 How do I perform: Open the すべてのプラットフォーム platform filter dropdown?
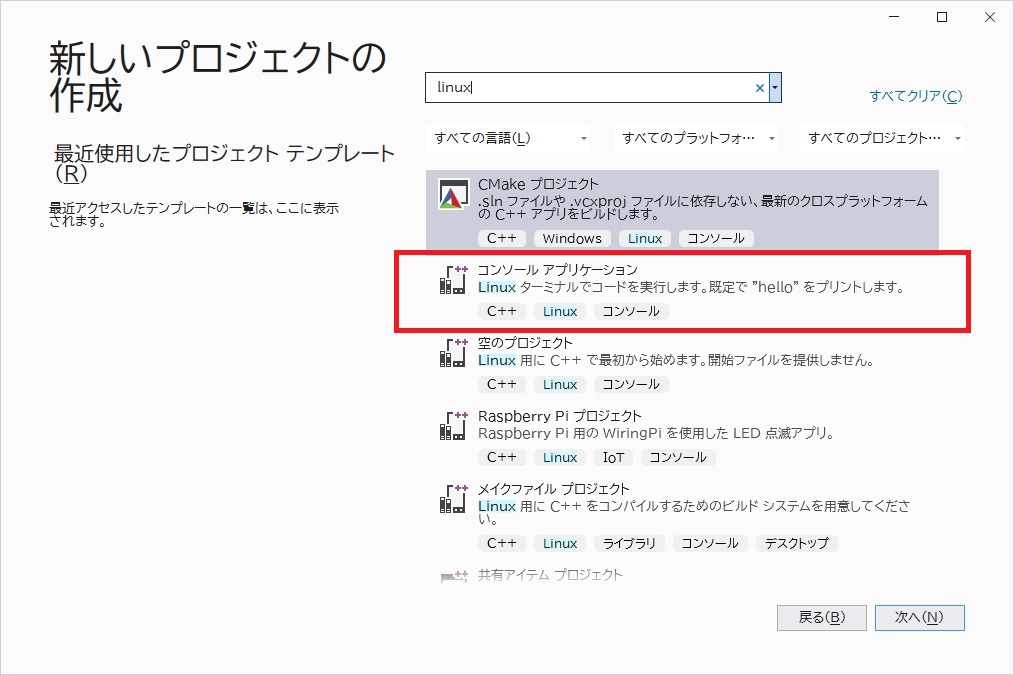point(696,138)
